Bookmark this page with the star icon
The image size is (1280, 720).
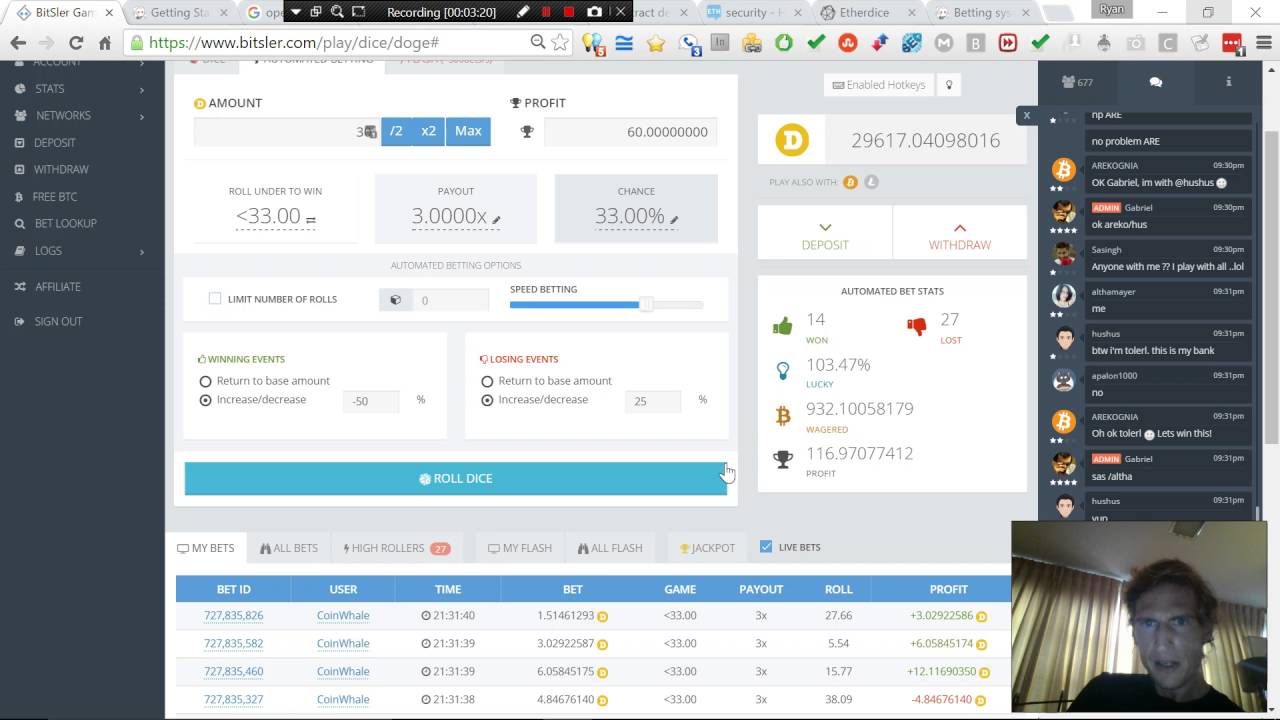[560, 43]
